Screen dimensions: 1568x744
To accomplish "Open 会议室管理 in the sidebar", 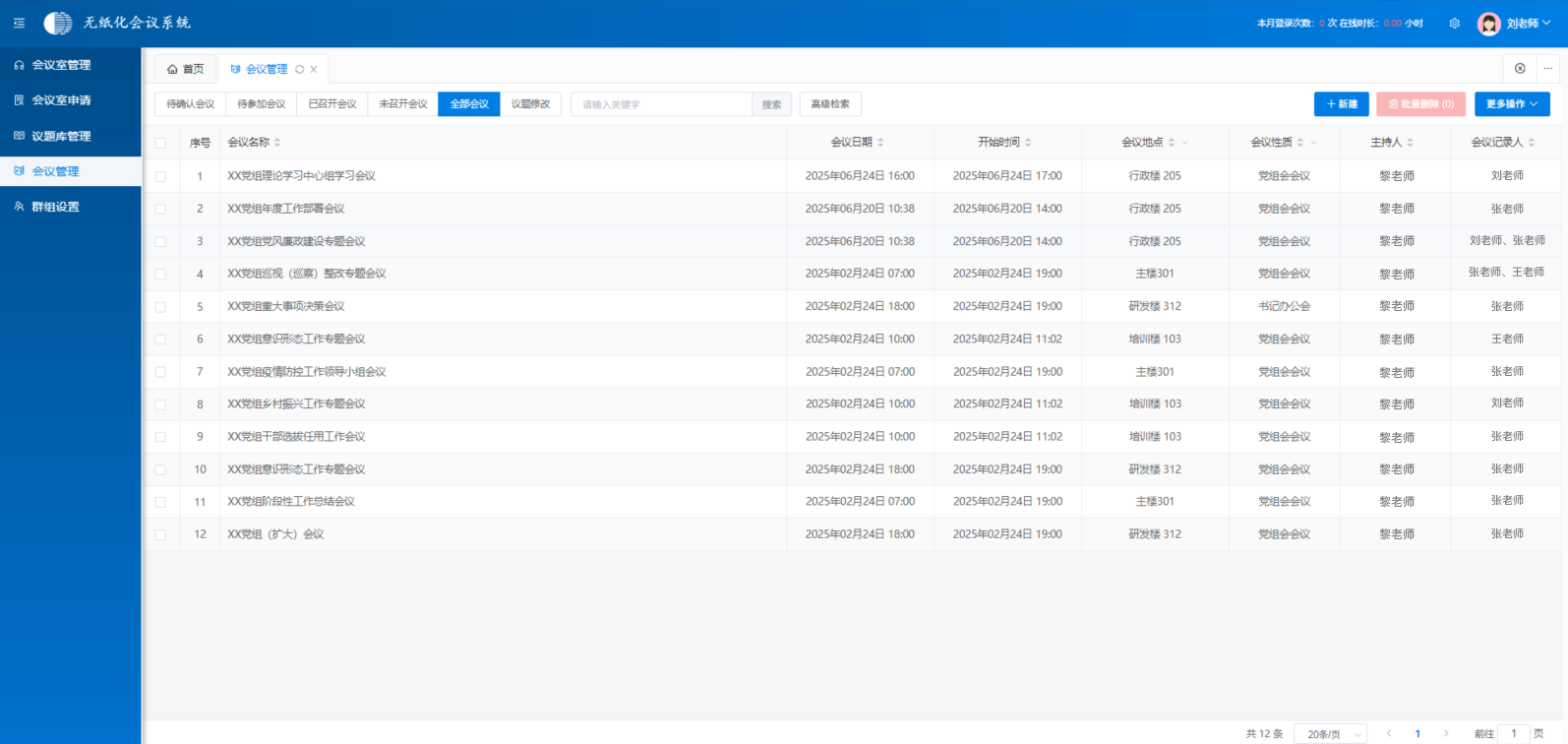I will point(71,65).
